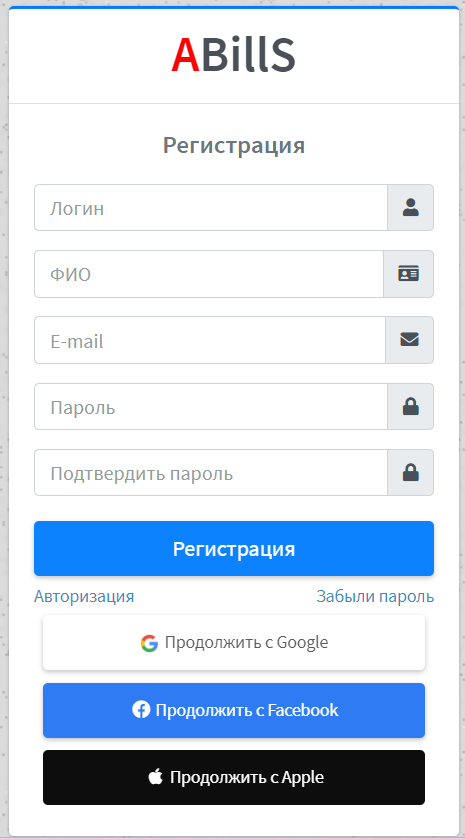Focus the E-mail input field

coord(210,340)
